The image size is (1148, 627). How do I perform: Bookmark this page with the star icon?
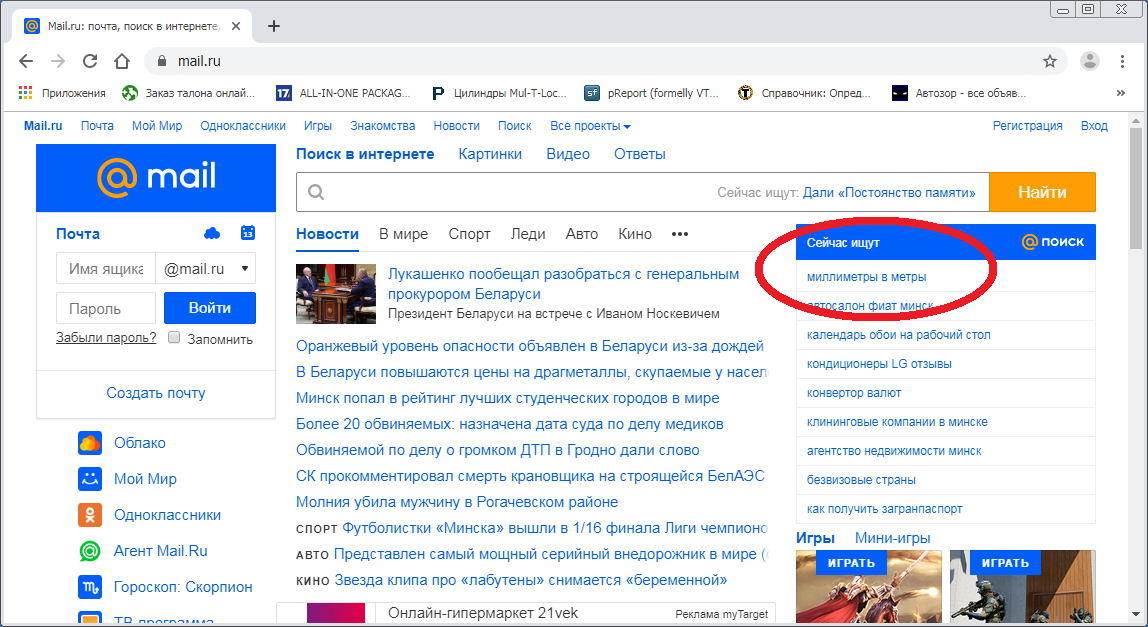[1050, 61]
